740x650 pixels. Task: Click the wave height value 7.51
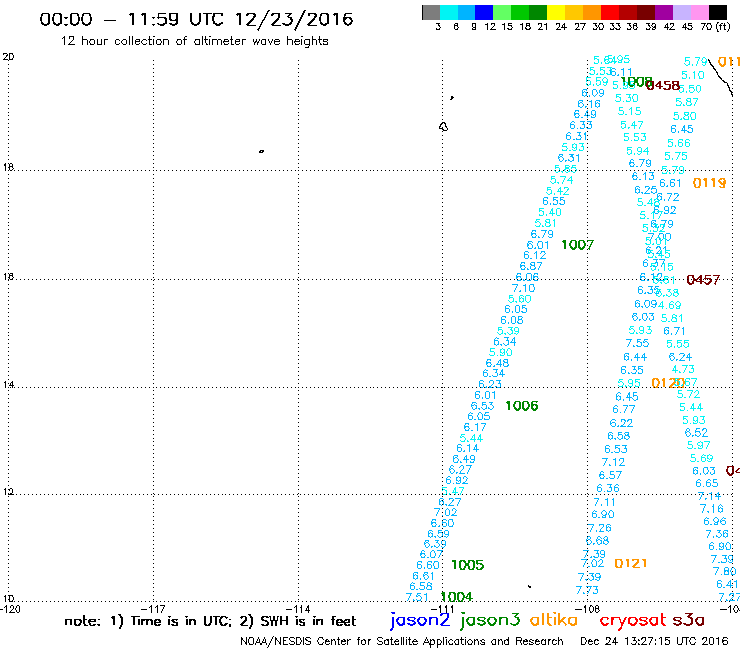point(417,597)
